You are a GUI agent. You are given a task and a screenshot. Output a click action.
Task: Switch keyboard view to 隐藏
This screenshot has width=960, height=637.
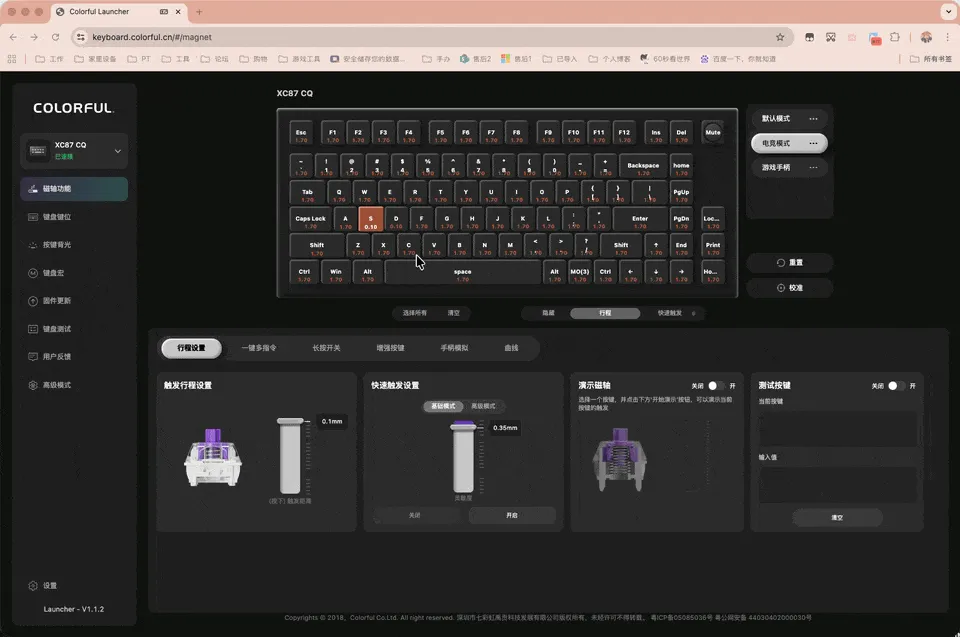pos(548,313)
